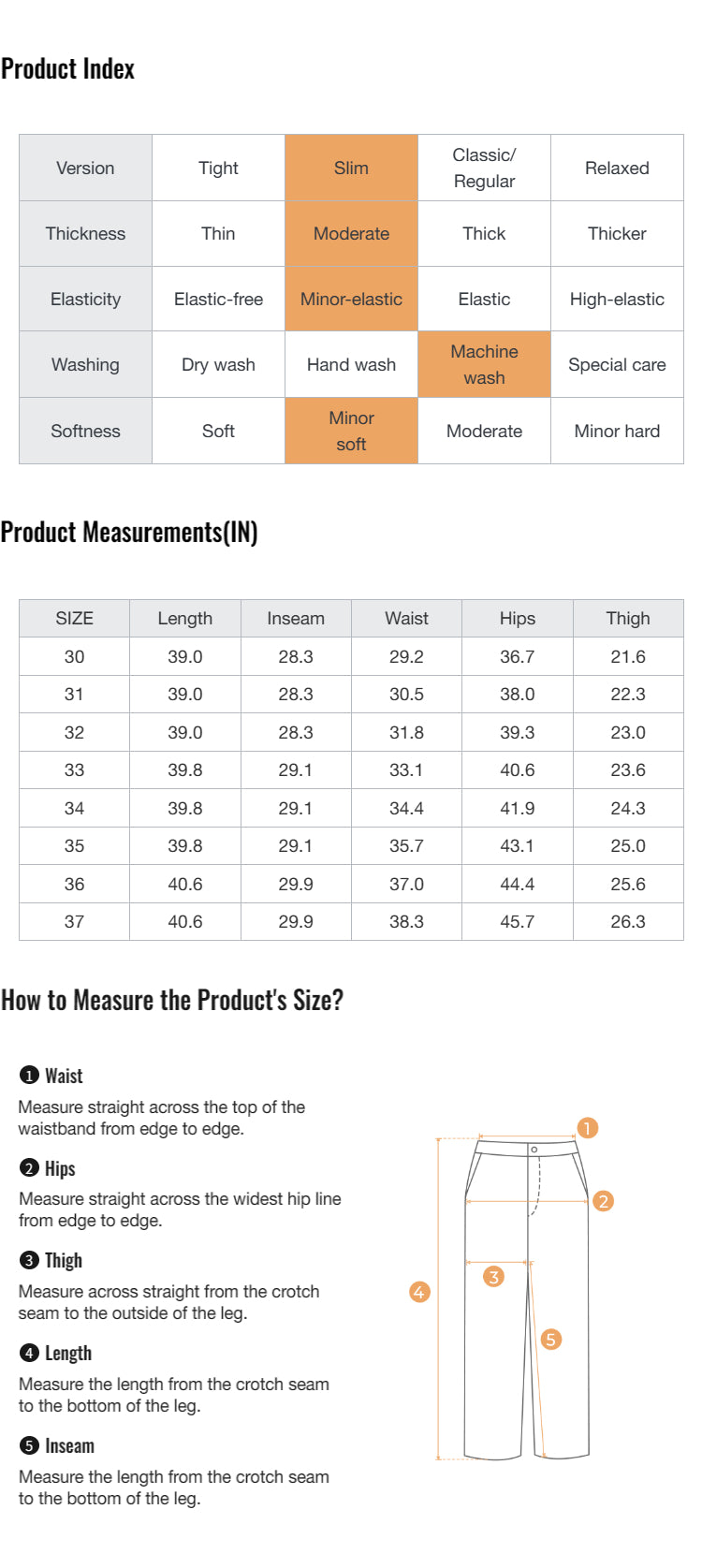Click the Product Index heading
Image resolution: width=702 pixels, height=1568 pixels.
pyautogui.click(x=67, y=69)
